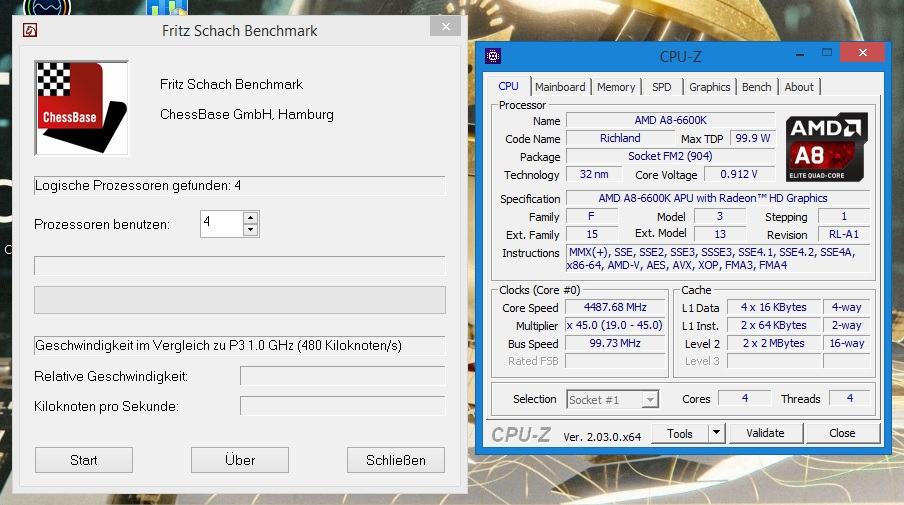
Task: Click the Socket FM2 (904) package value
Action: click(671, 156)
